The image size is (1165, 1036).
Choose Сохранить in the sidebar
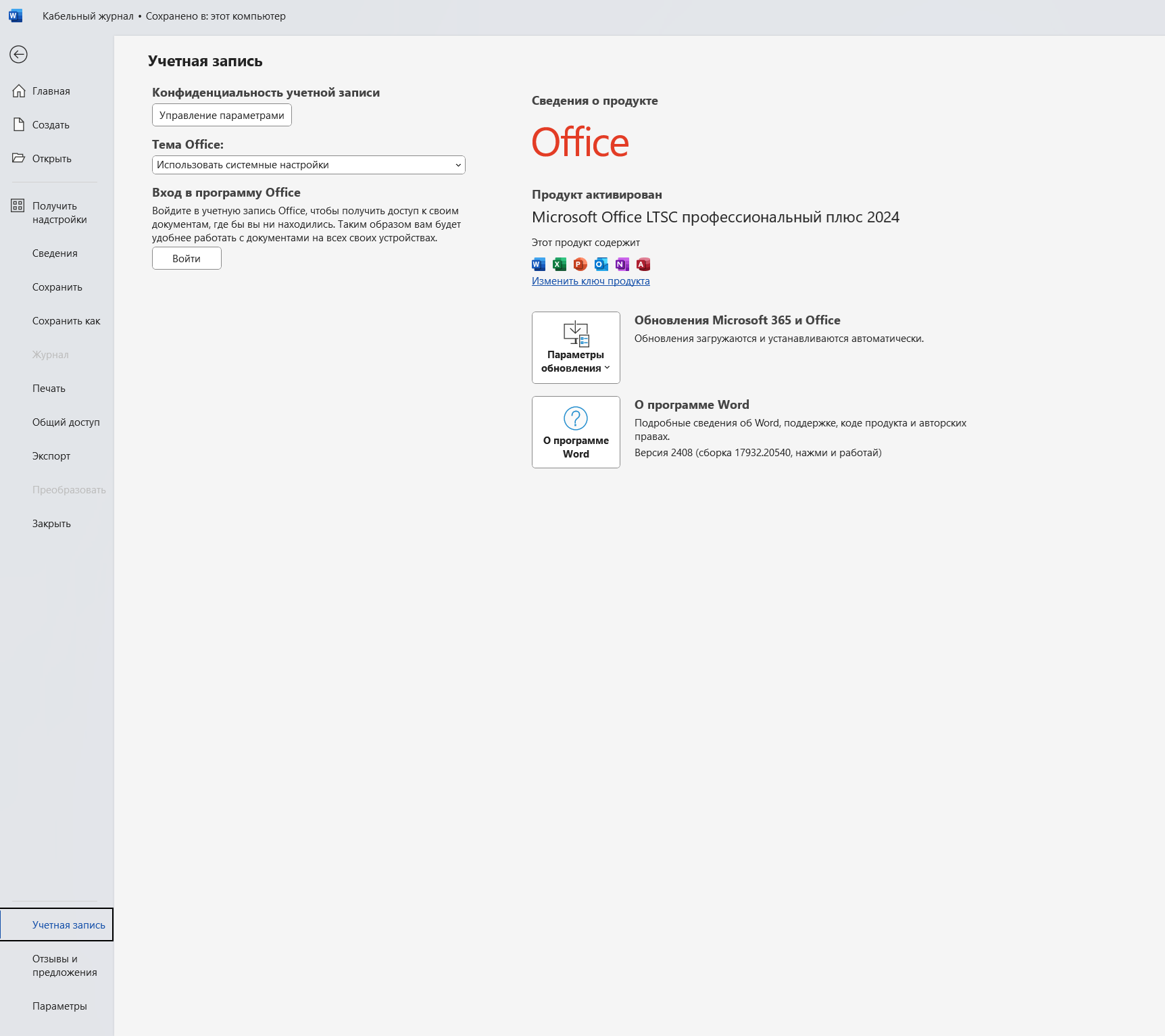[x=57, y=287]
